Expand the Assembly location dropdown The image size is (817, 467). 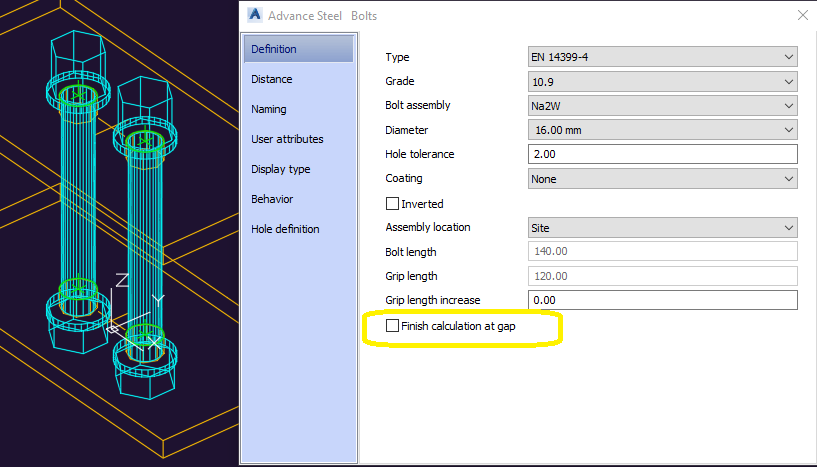tap(662, 228)
